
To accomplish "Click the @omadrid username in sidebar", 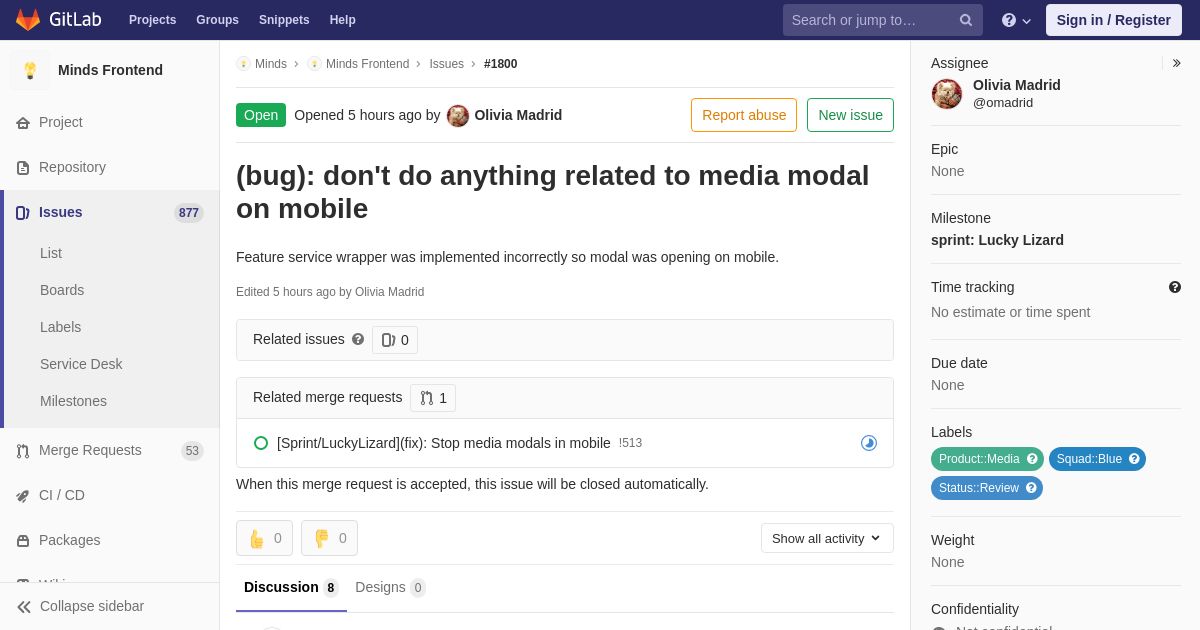I will pyautogui.click(x=1003, y=103).
